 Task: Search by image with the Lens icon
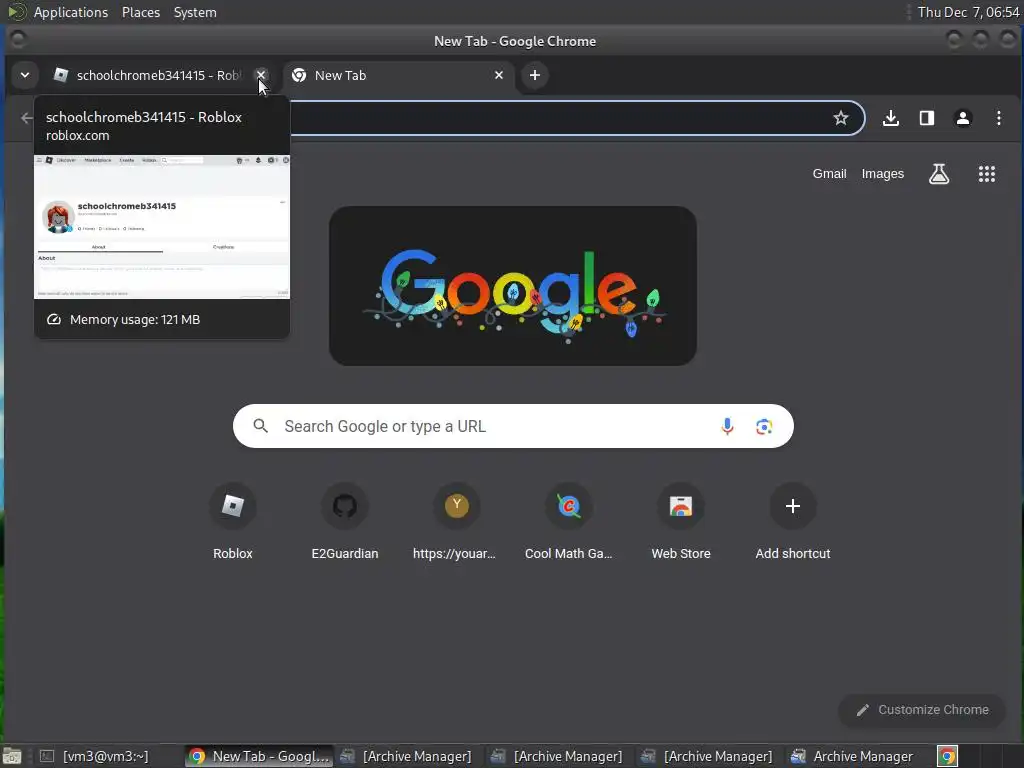pos(764,426)
